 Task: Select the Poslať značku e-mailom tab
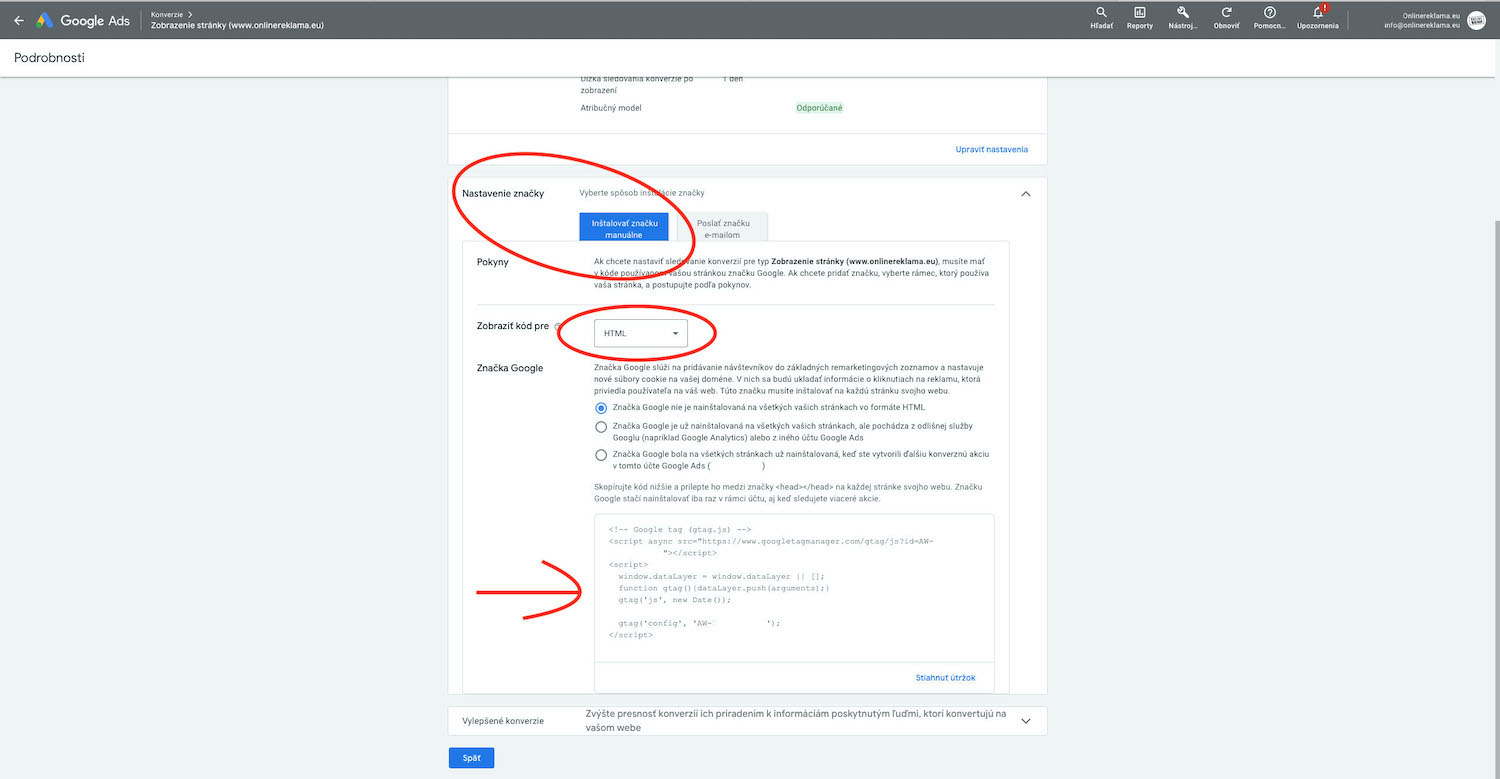coord(723,228)
